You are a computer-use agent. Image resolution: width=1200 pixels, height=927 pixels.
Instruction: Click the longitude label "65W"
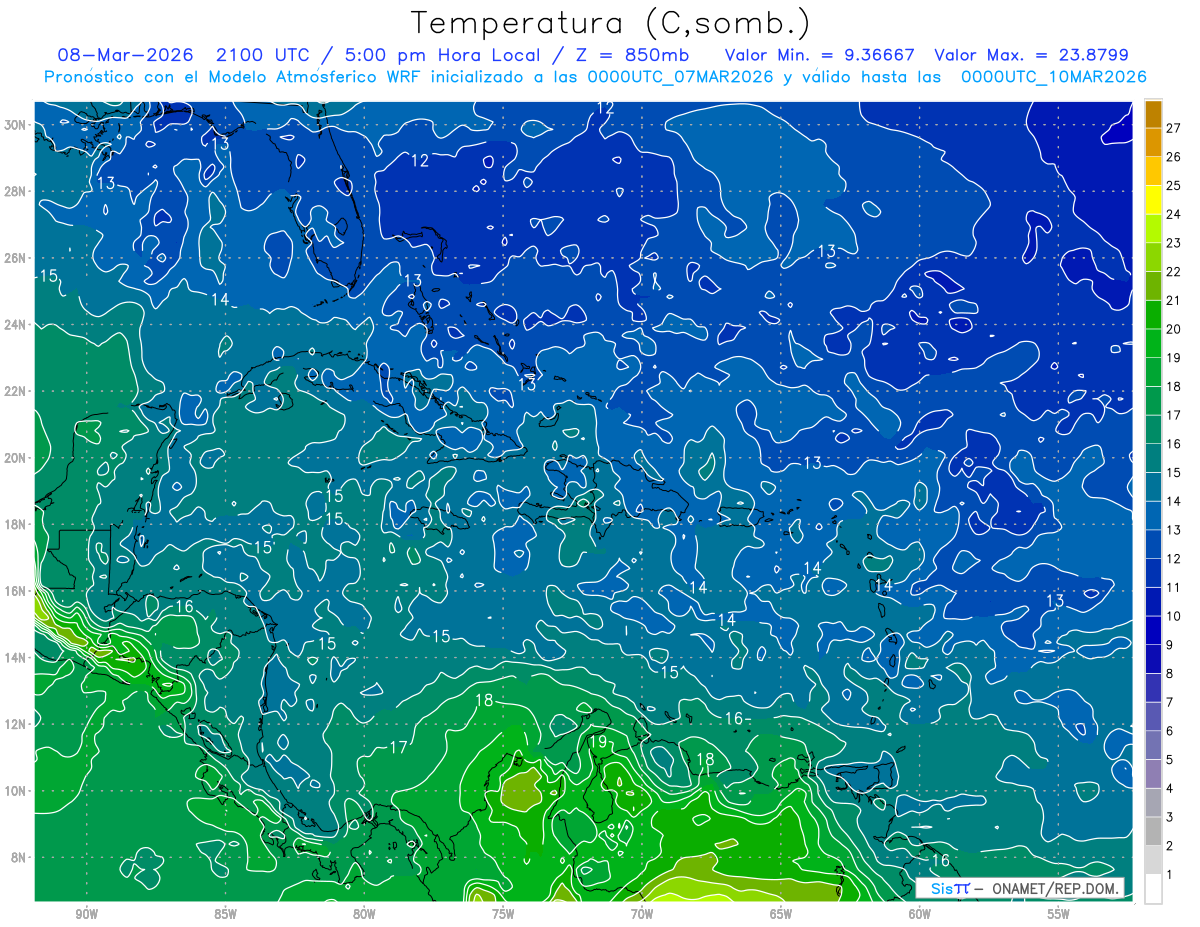[x=781, y=914]
